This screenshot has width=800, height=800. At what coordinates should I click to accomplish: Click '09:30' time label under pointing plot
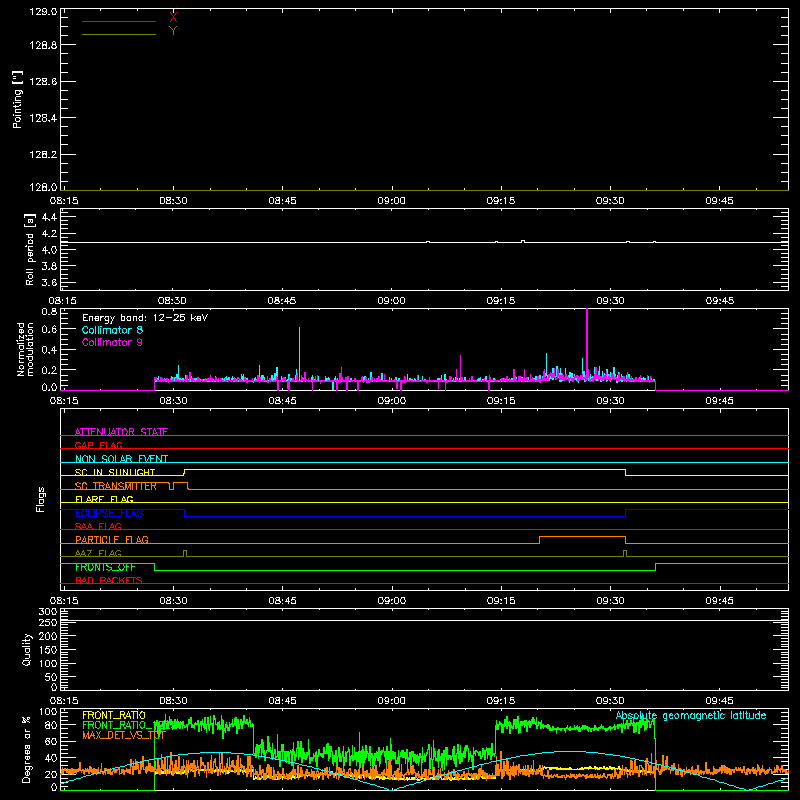point(610,201)
